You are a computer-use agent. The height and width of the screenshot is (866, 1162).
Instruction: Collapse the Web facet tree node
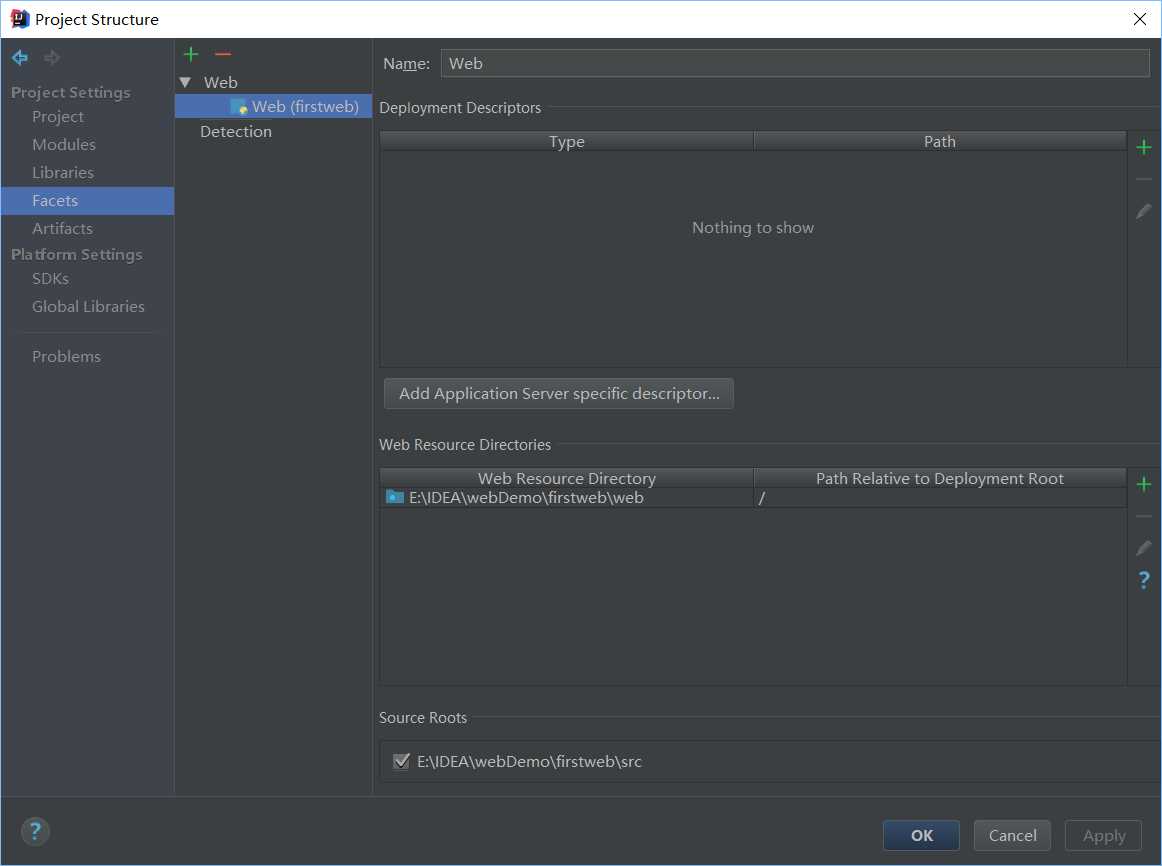click(185, 82)
